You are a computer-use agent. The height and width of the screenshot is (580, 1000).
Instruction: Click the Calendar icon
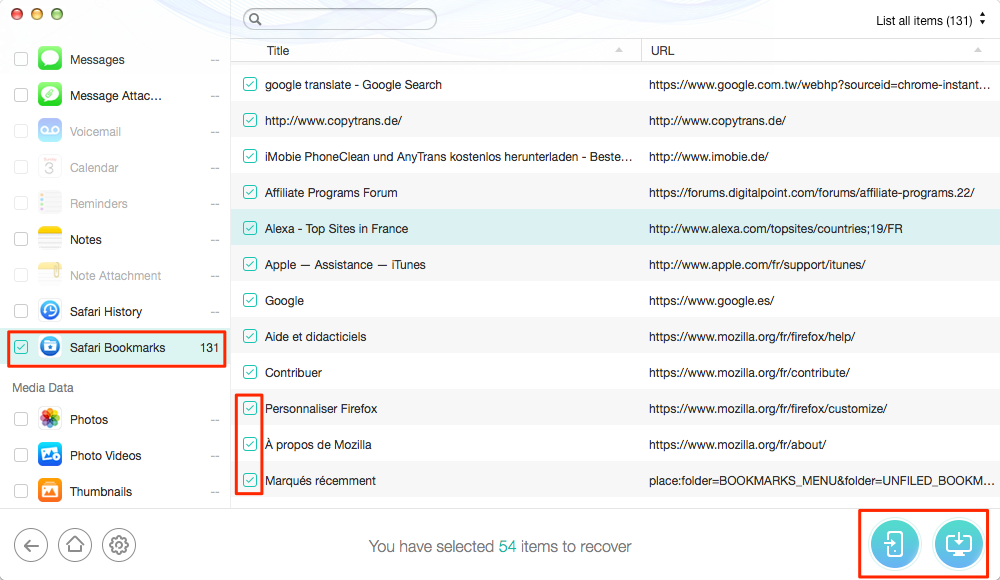50,167
